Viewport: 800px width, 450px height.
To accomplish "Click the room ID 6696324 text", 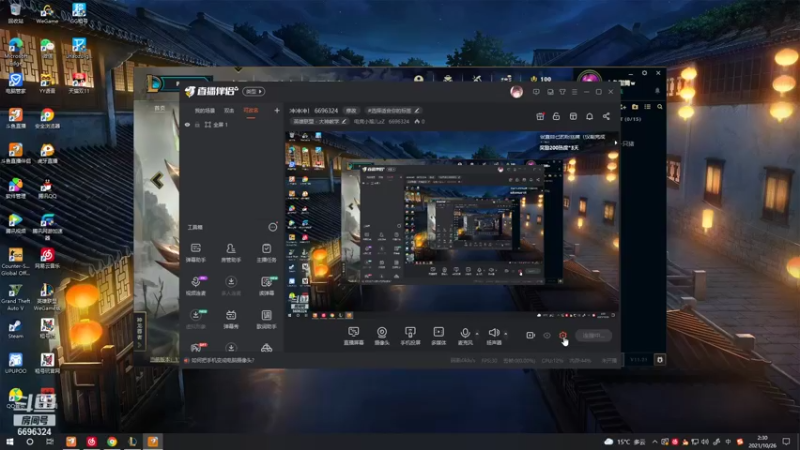I will coord(326,110).
